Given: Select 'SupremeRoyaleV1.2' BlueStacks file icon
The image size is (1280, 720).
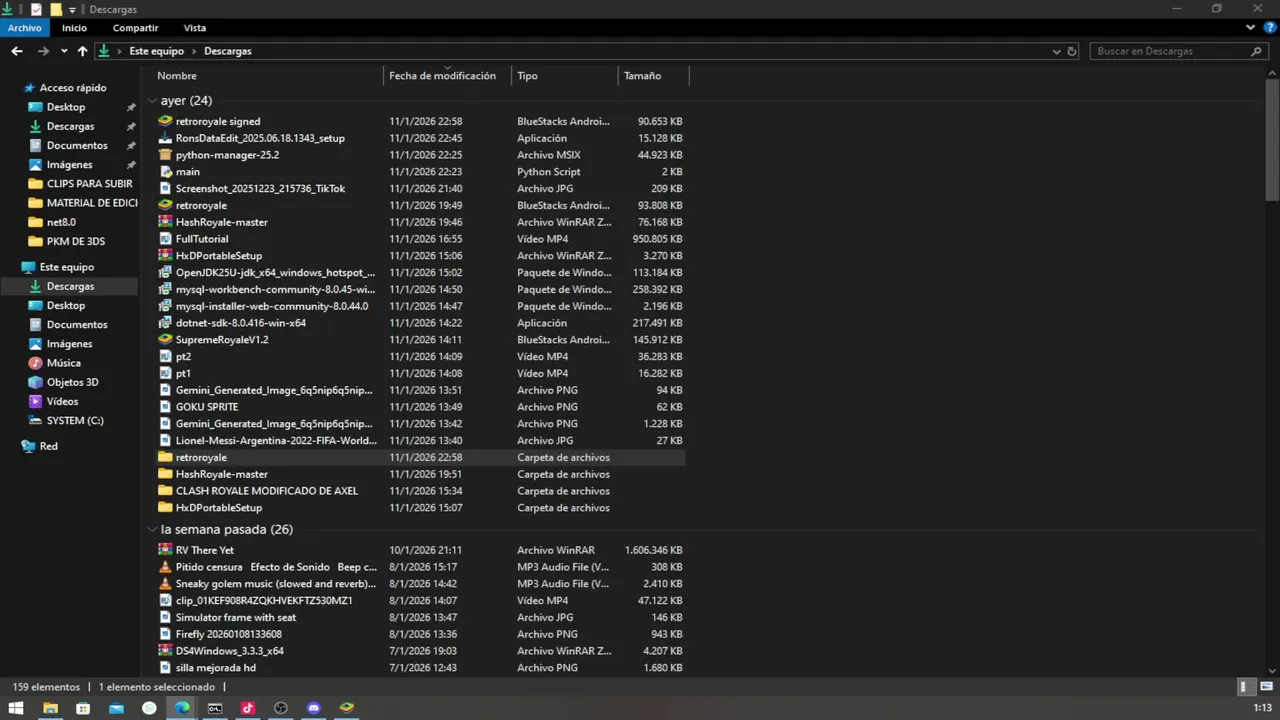Looking at the screenshot, I should click(x=166, y=340).
